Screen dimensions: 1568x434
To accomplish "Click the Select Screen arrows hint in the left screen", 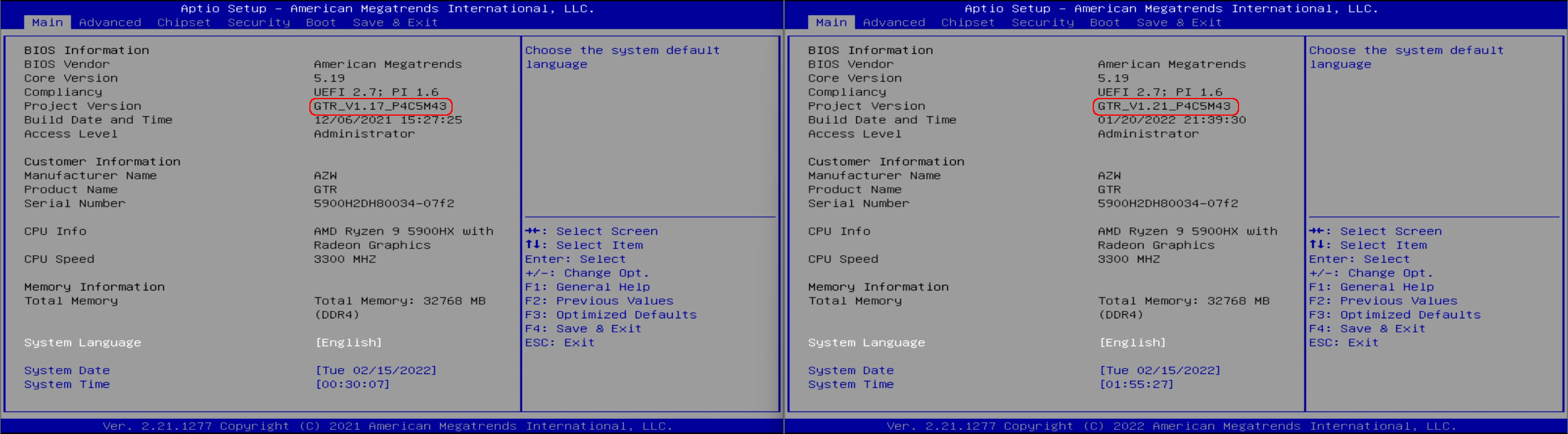I will pos(592,232).
